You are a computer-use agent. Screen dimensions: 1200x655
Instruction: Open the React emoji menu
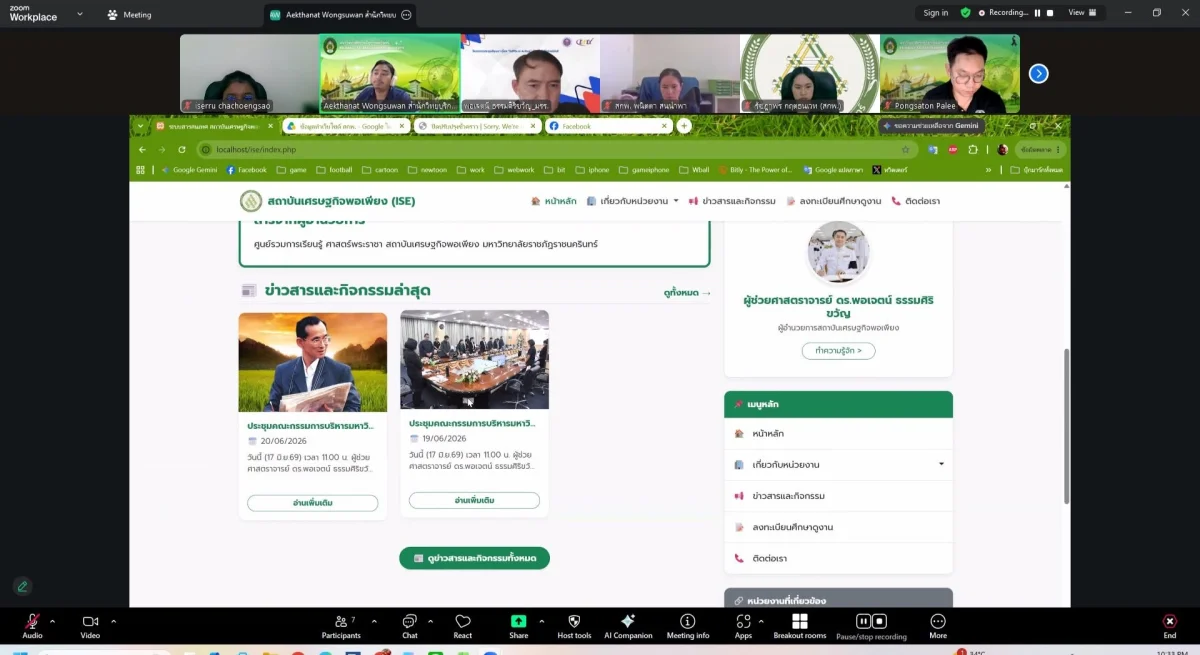pos(462,626)
